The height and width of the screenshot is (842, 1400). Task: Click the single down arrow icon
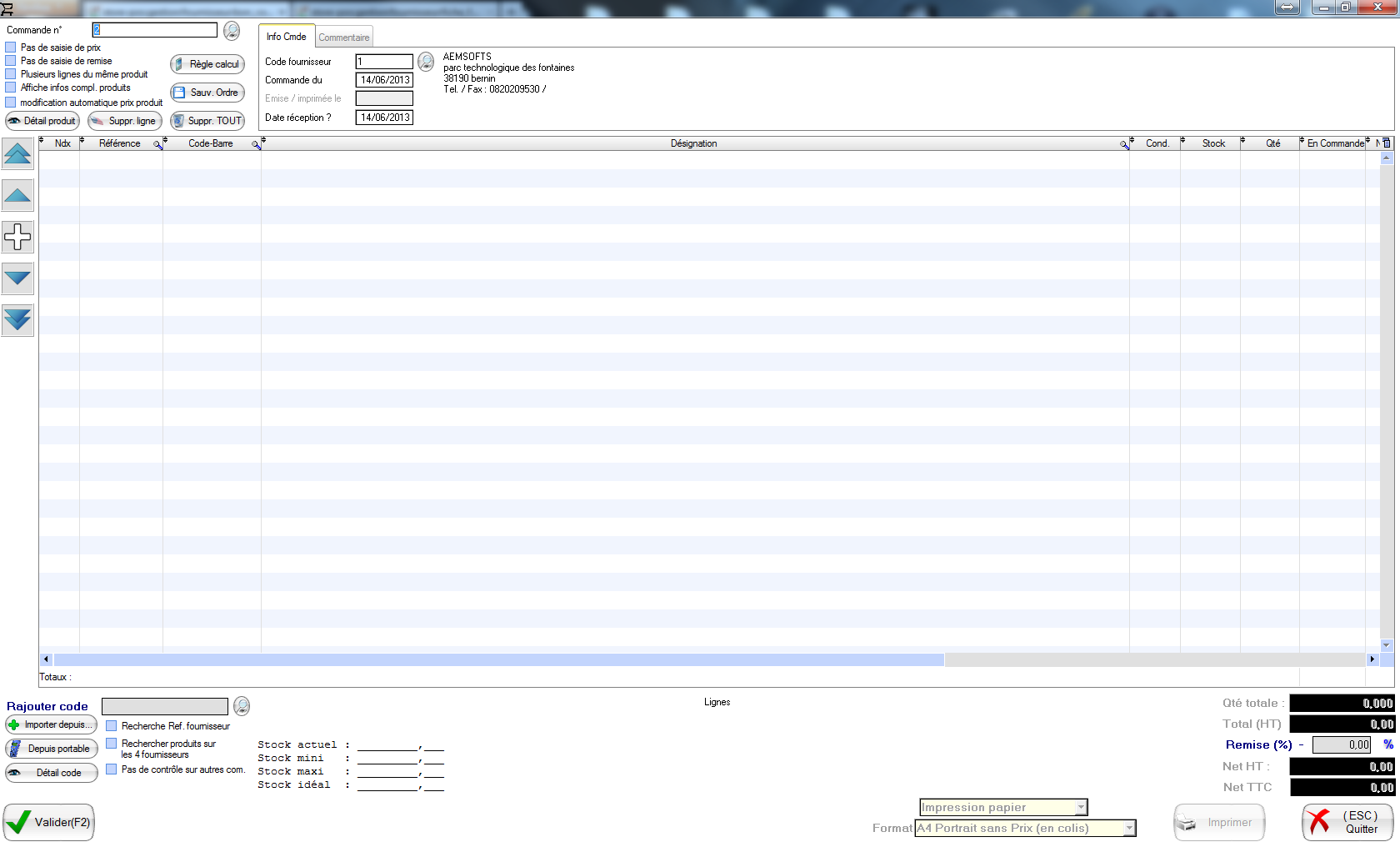tap(17, 278)
